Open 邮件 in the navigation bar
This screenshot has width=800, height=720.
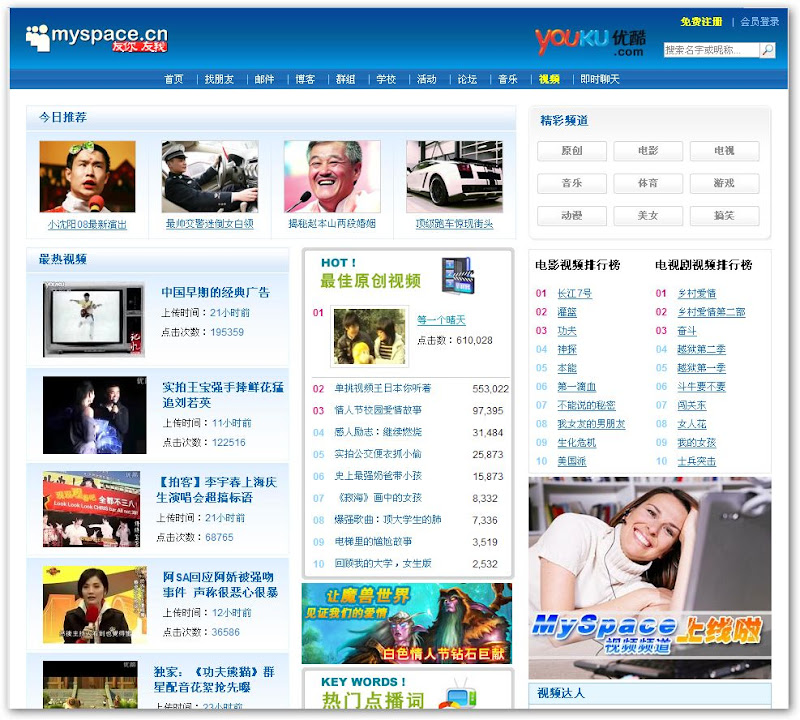[x=264, y=79]
